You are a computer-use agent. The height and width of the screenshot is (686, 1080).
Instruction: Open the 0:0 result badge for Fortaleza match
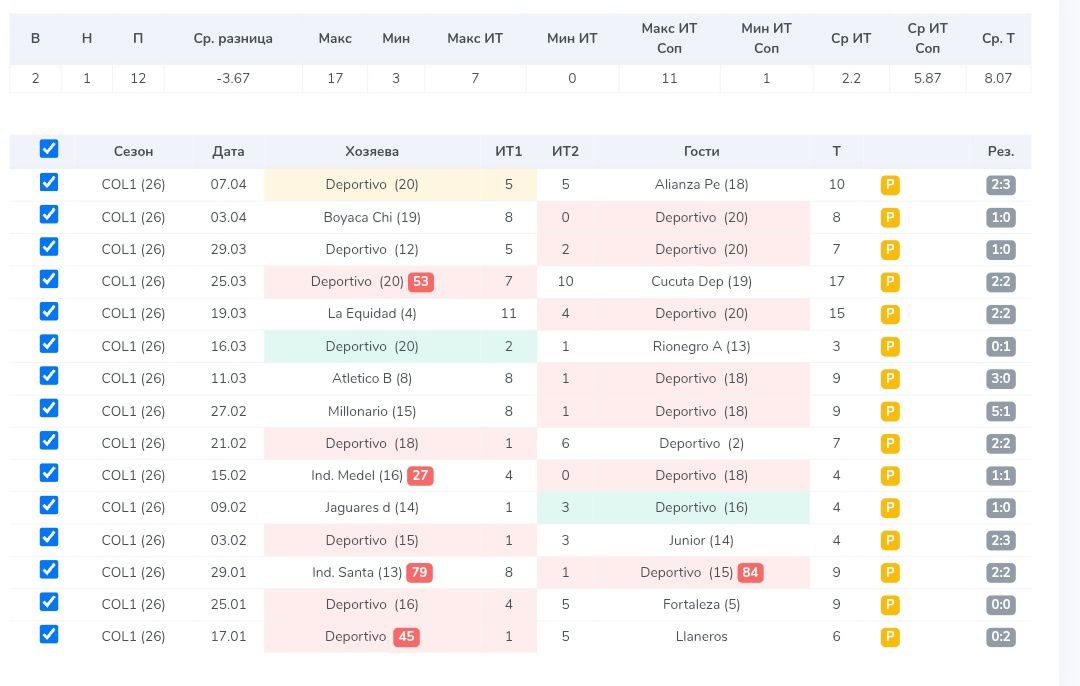(1000, 605)
